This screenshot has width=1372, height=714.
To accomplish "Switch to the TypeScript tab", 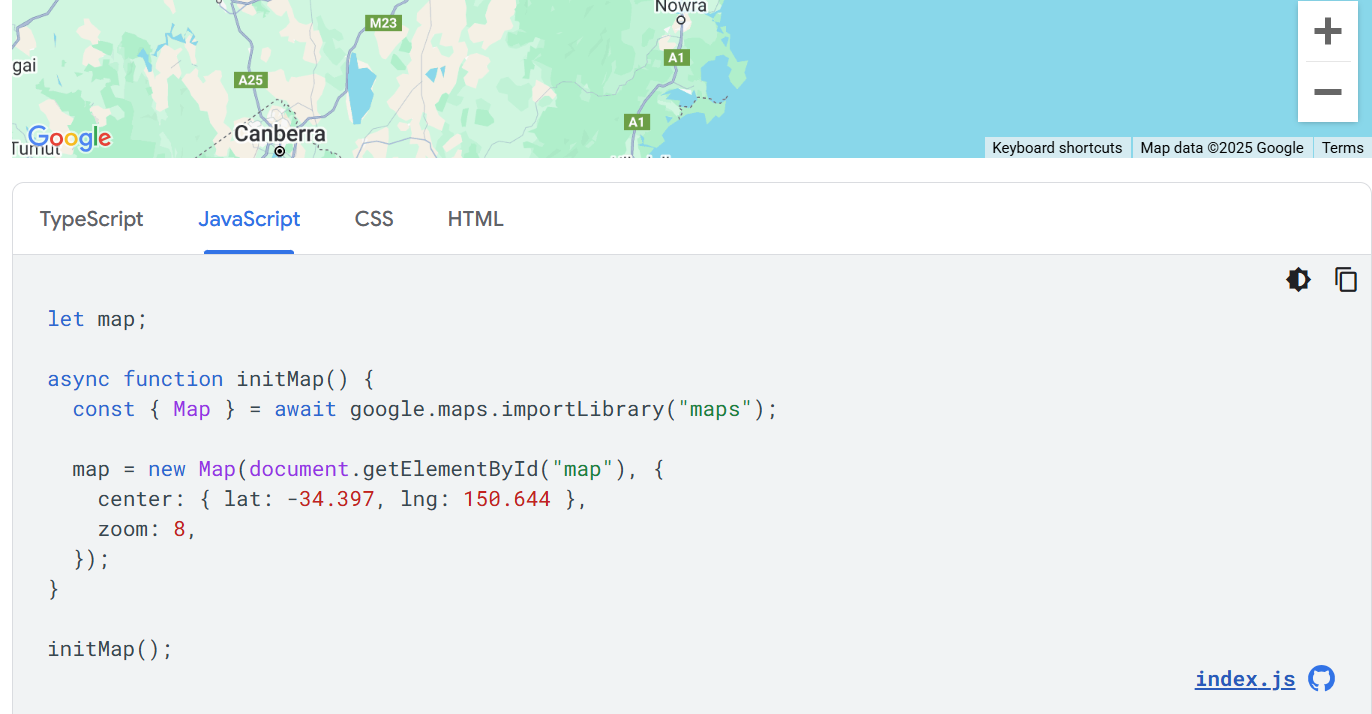I will [x=92, y=219].
